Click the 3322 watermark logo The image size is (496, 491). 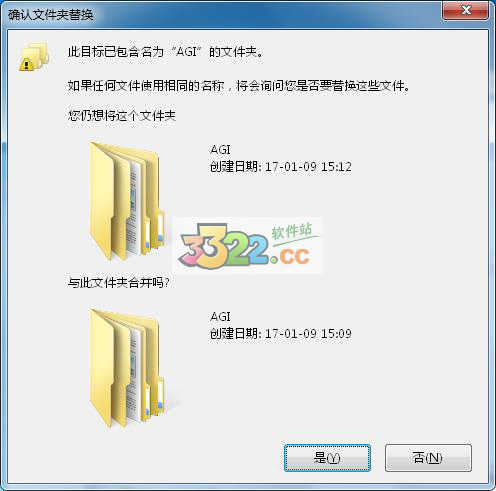click(x=223, y=247)
